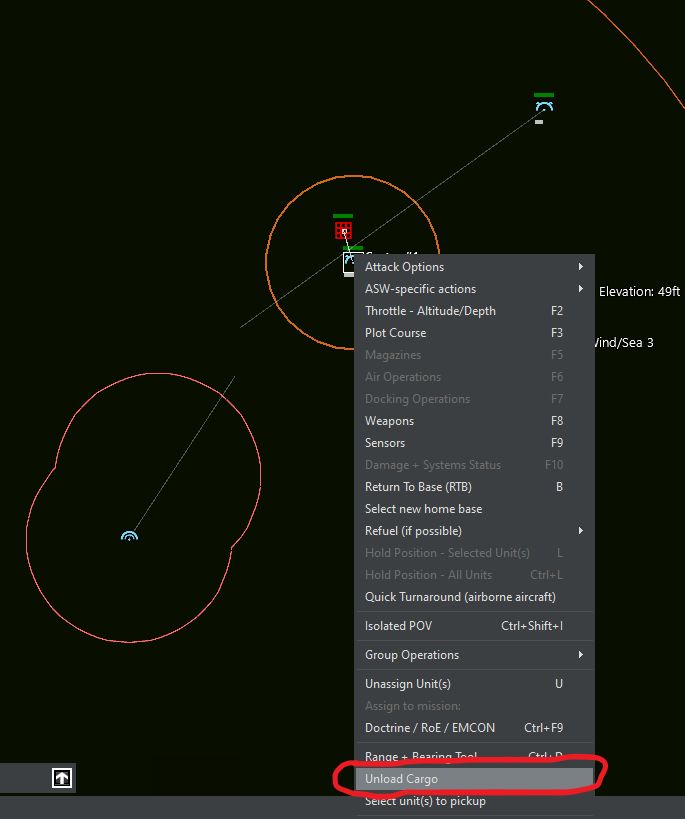Select Quick Turnaround (airborne aircraft)
The width and height of the screenshot is (685, 819).
[x=474, y=596]
